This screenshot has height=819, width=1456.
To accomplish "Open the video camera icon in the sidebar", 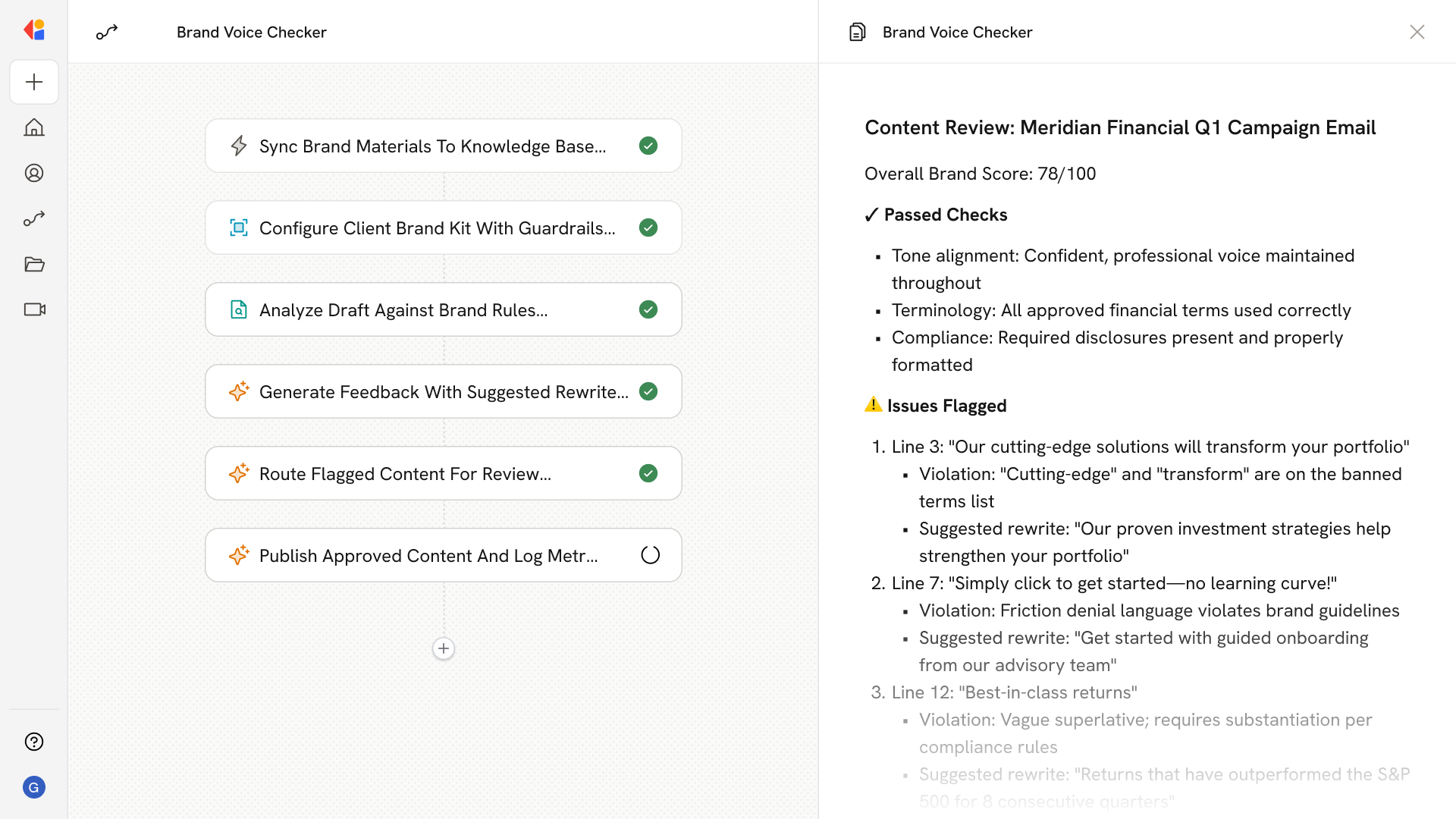I will 34,309.
